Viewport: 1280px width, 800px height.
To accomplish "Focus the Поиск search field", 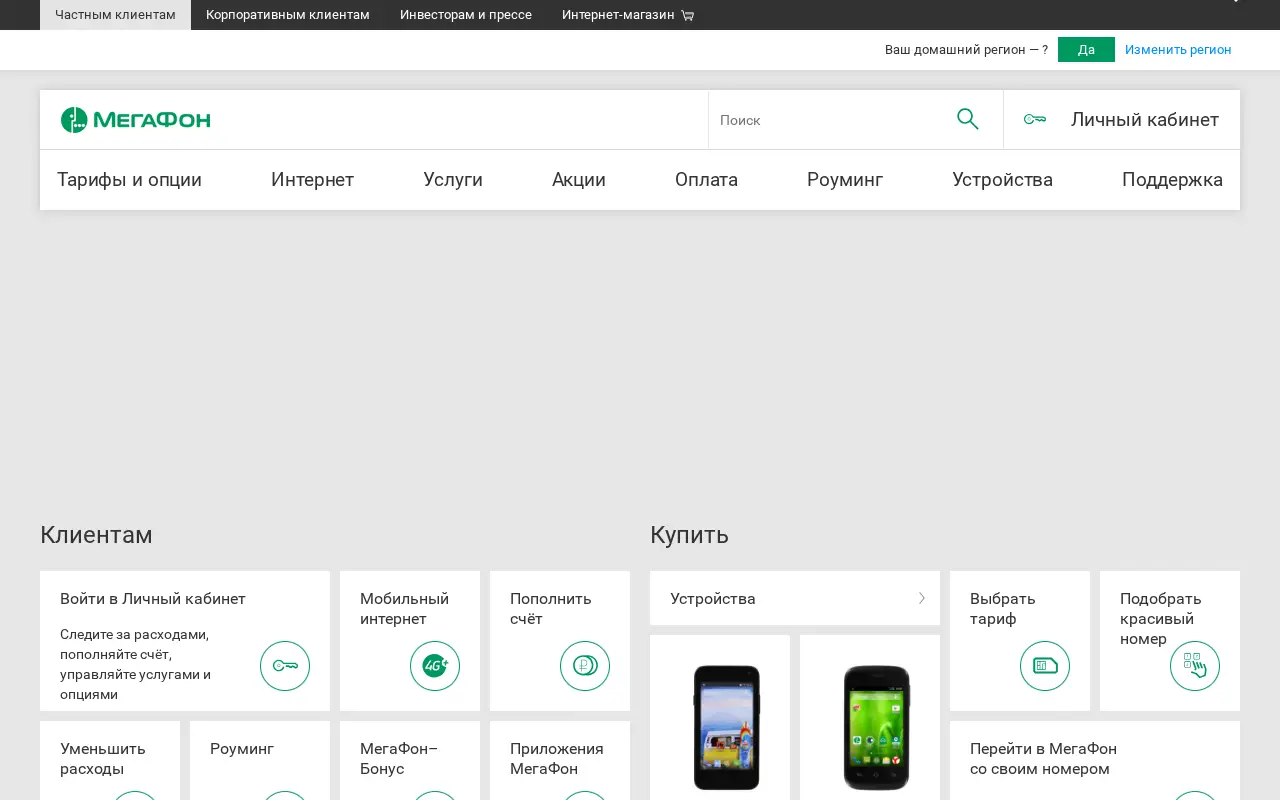I will click(x=830, y=120).
